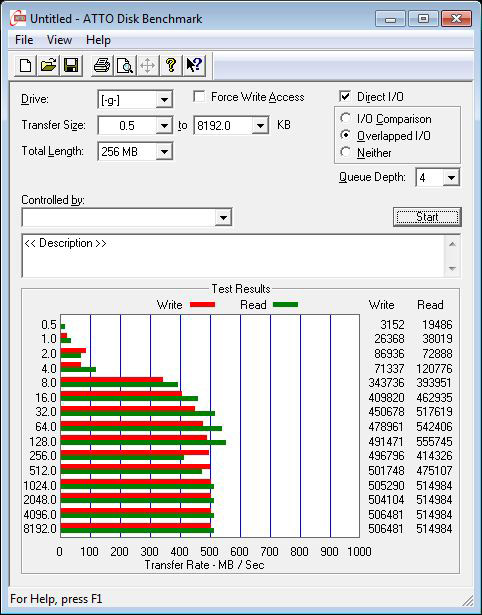Select I/O Comparison radio option
This screenshot has width=482, height=615.
[346, 118]
